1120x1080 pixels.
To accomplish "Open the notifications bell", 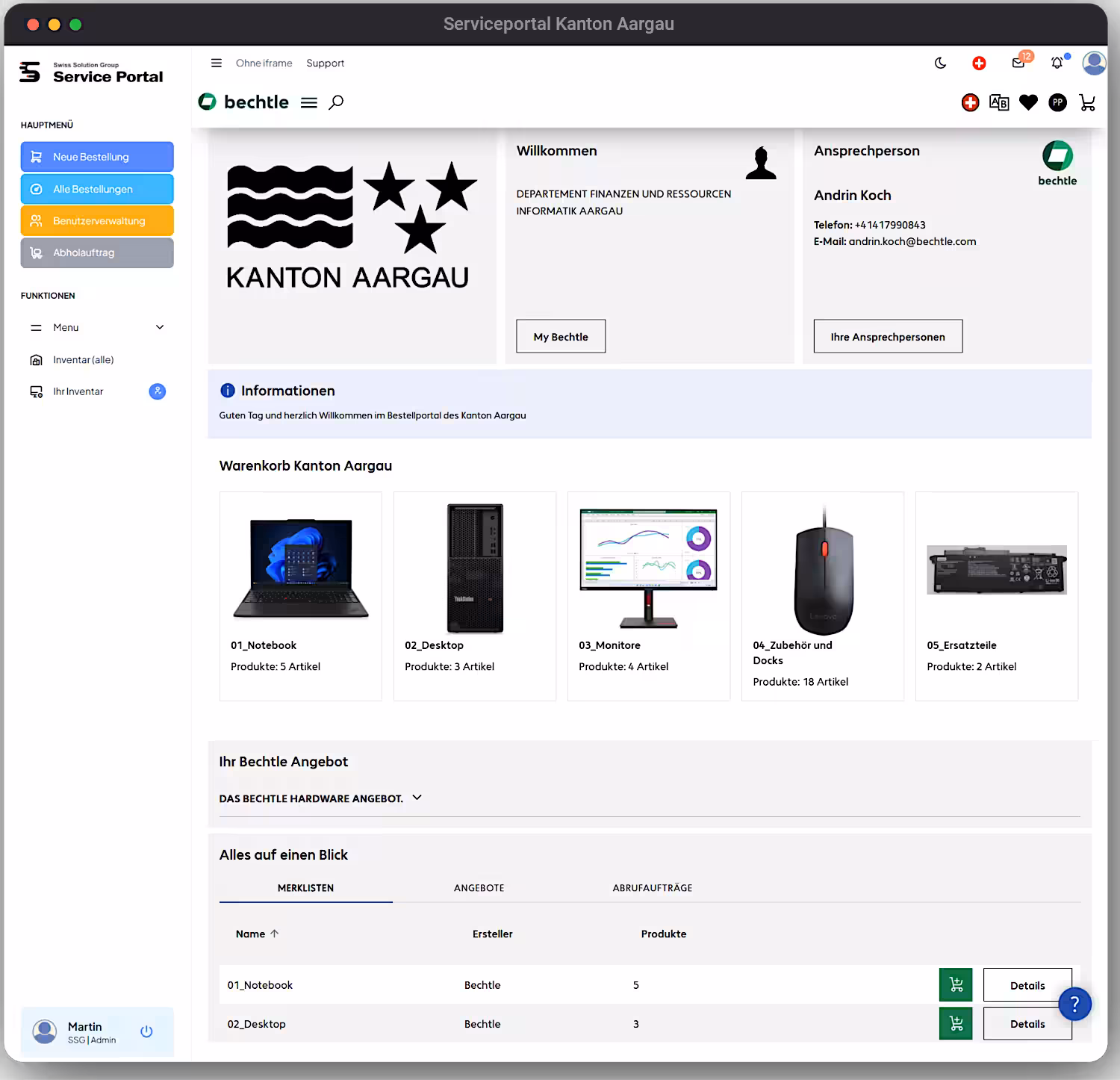I will (x=1057, y=63).
